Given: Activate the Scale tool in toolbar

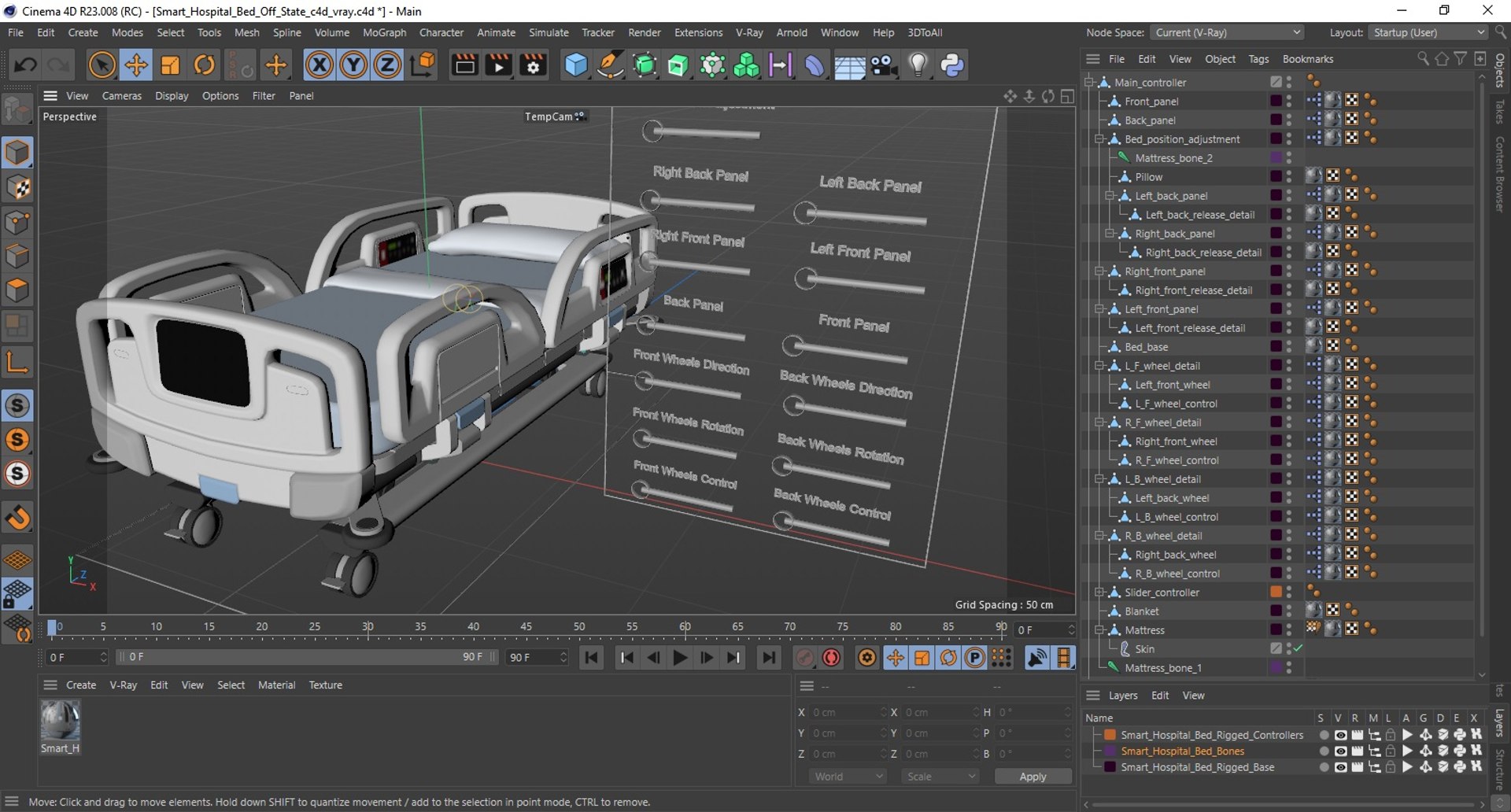Looking at the screenshot, I should 170,65.
